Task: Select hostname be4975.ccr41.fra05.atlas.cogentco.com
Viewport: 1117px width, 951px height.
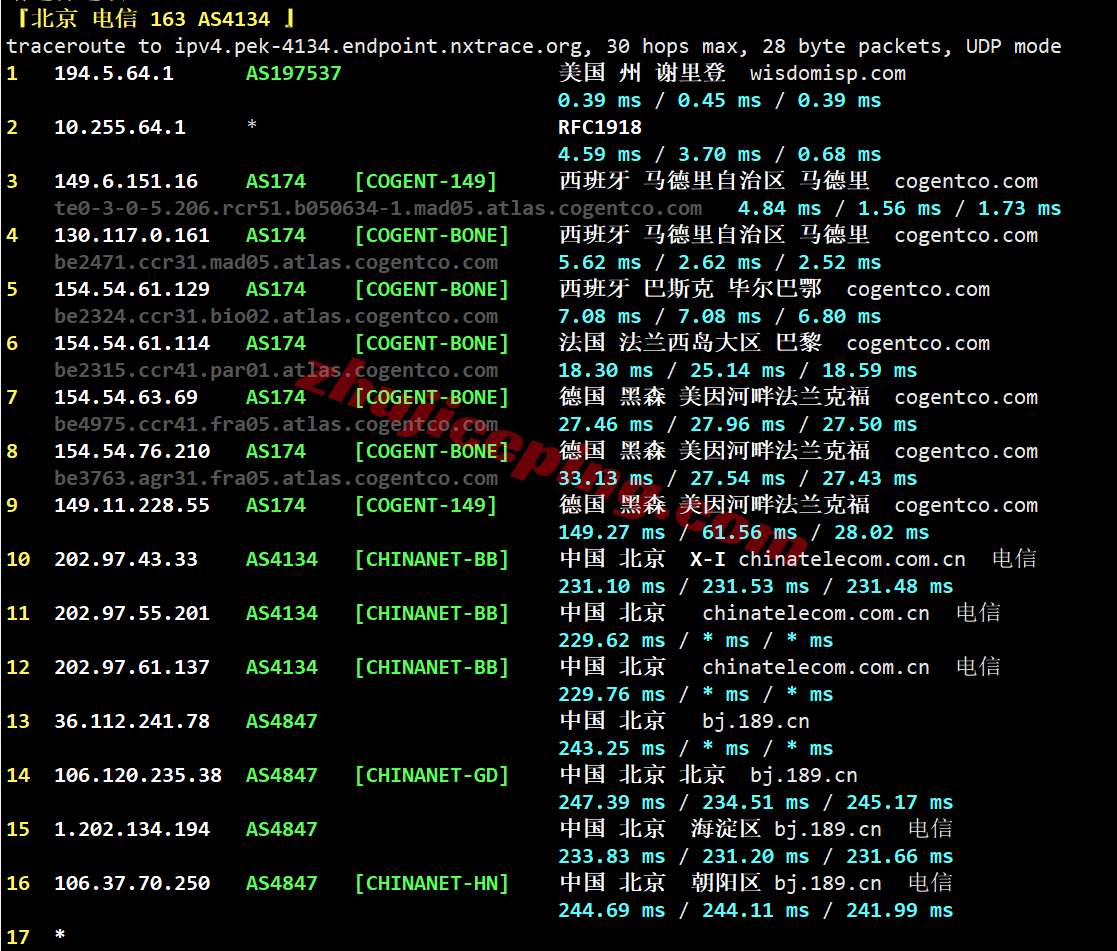Action: pyautogui.click(x=276, y=425)
